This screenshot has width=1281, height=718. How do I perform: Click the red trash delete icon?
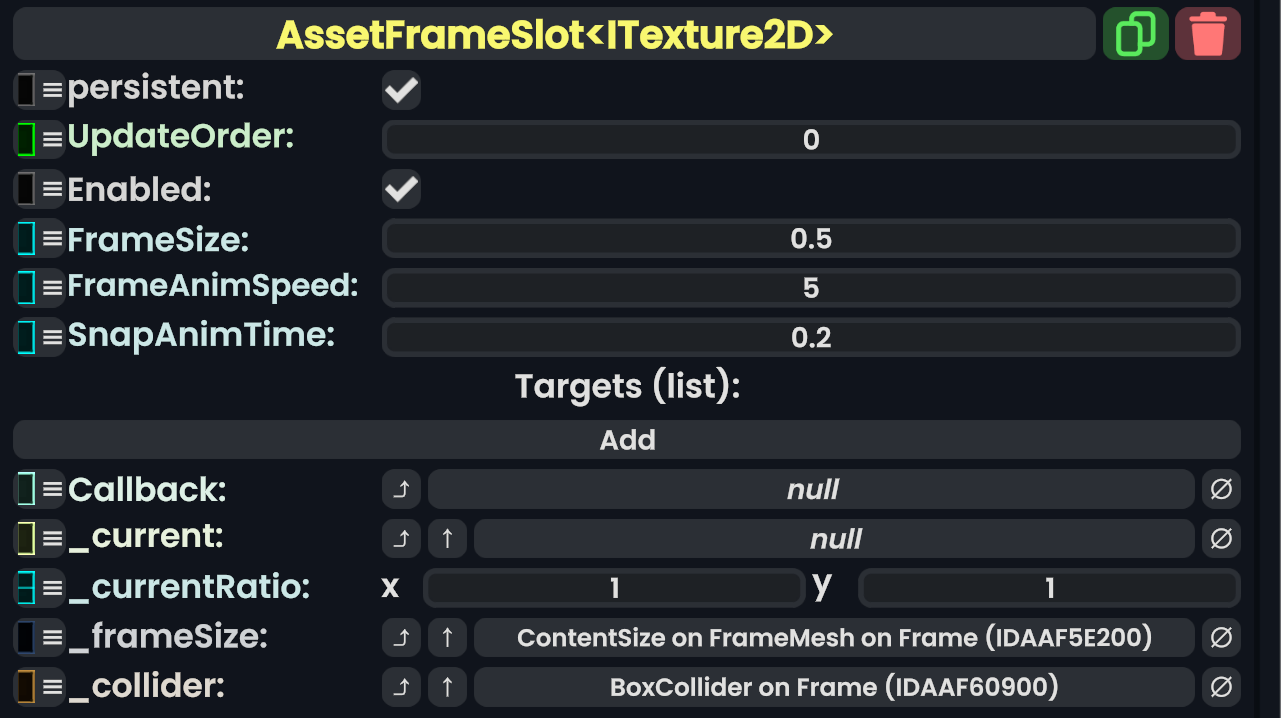(1208, 34)
